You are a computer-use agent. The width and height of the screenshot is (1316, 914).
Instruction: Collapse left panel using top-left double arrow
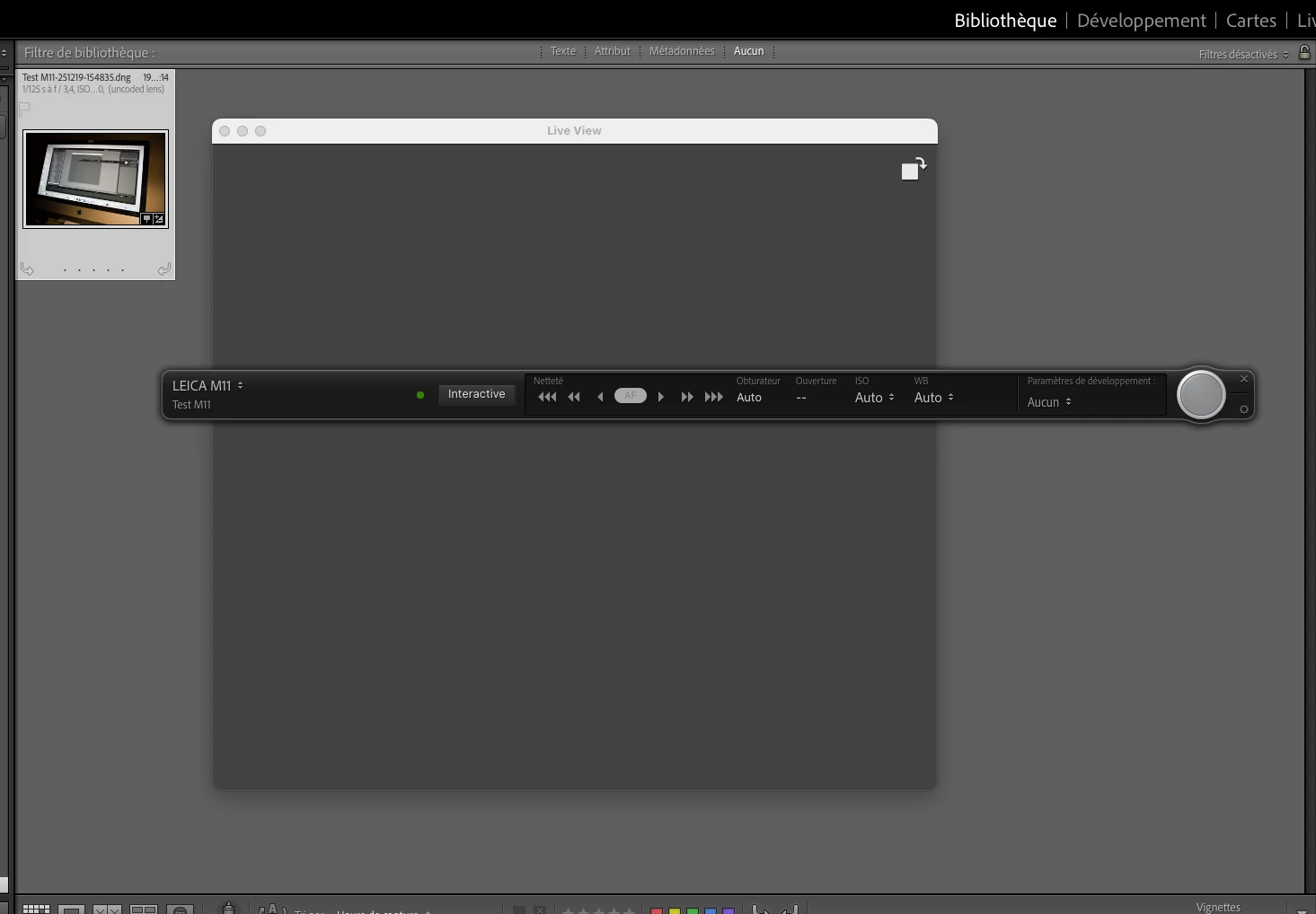pos(4,53)
